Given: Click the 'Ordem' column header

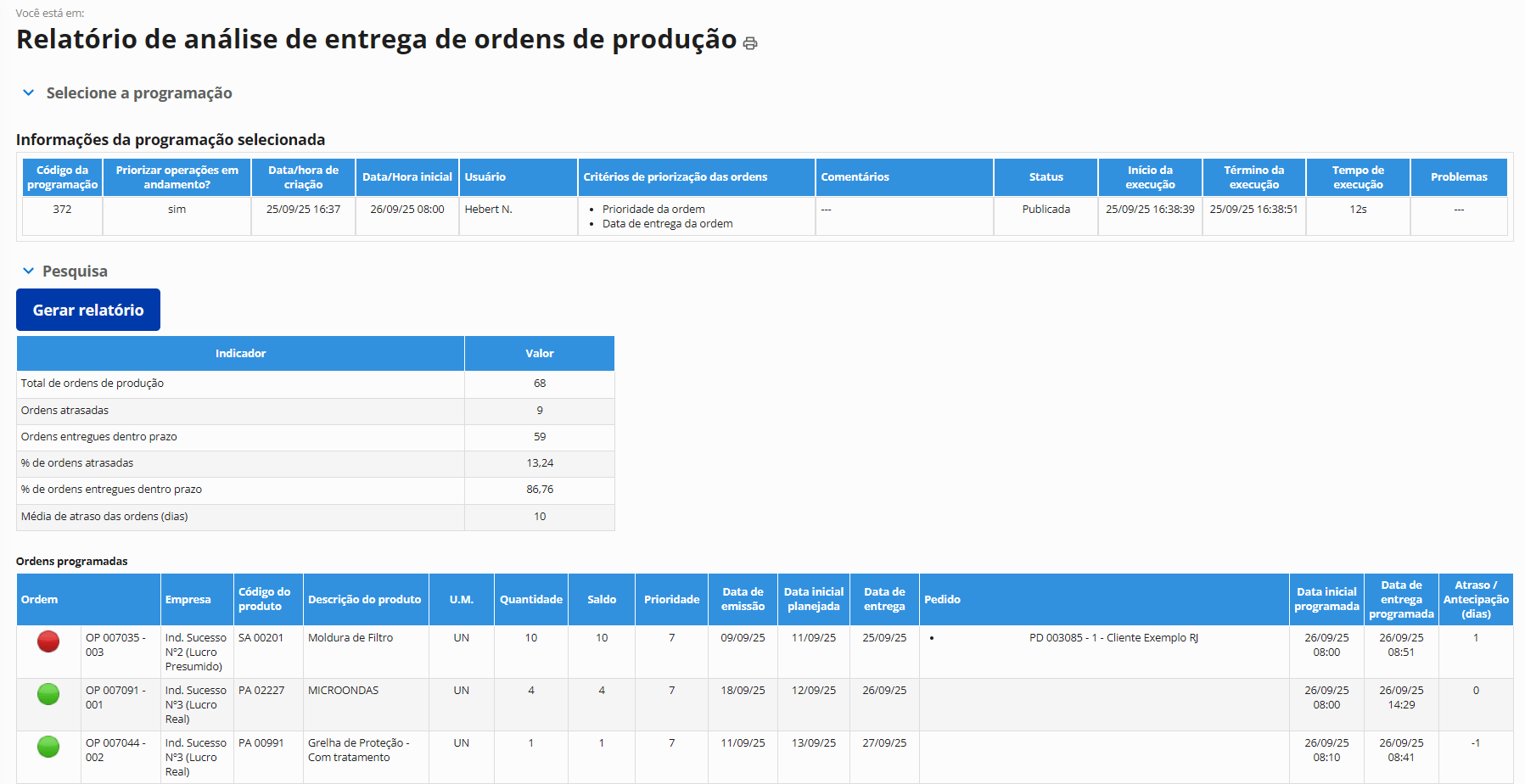Looking at the screenshot, I should pyautogui.click(x=40, y=600).
